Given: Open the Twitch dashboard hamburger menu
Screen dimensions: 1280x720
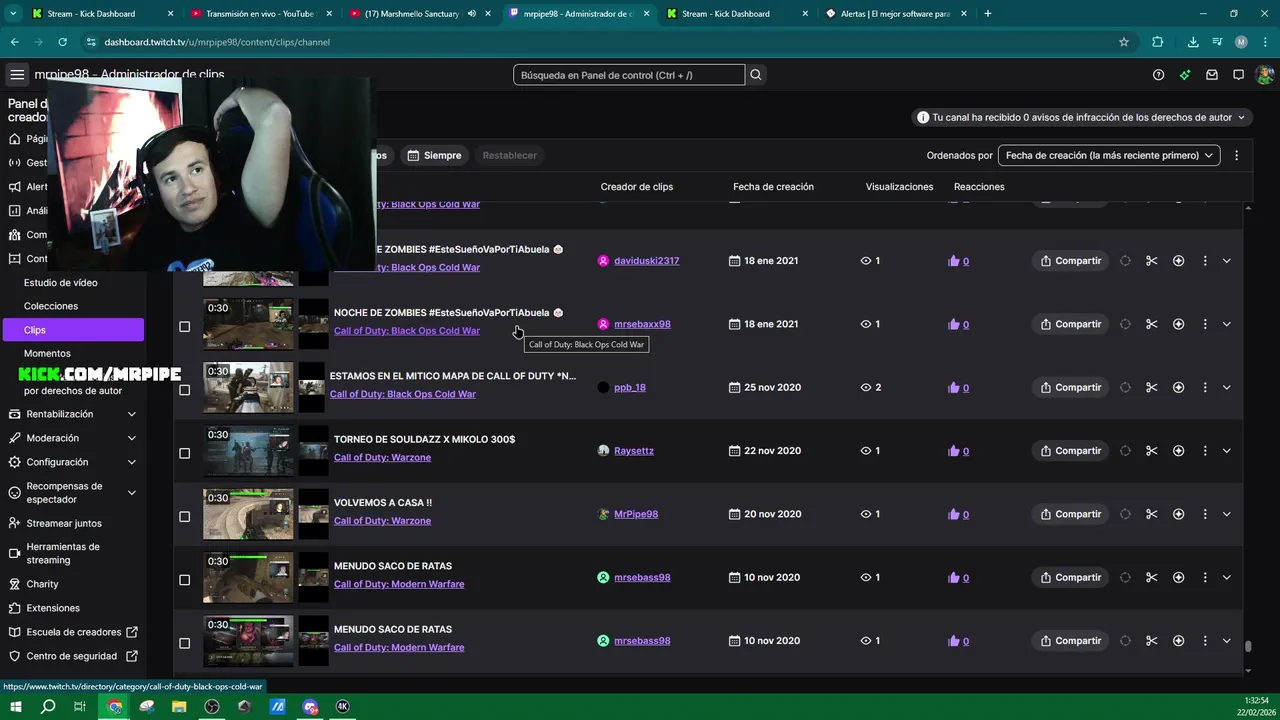Looking at the screenshot, I should (17, 75).
